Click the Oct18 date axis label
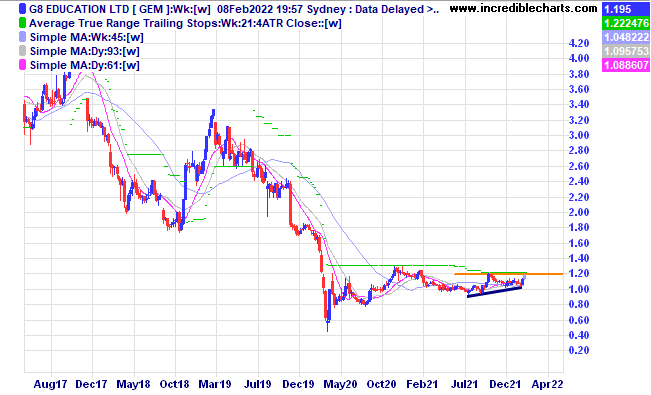 click(x=174, y=384)
